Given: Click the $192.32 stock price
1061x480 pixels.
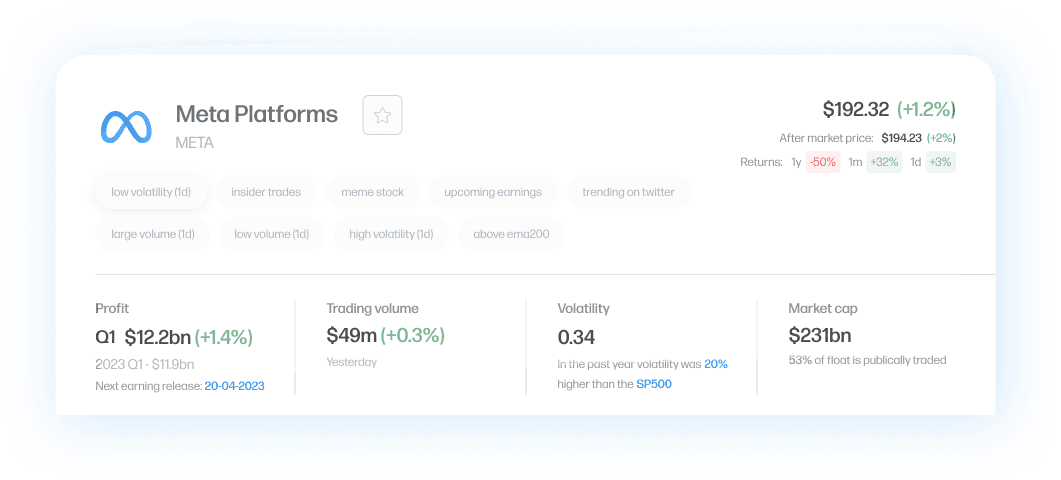Looking at the screenshot, I should click(x=856, y=109).
